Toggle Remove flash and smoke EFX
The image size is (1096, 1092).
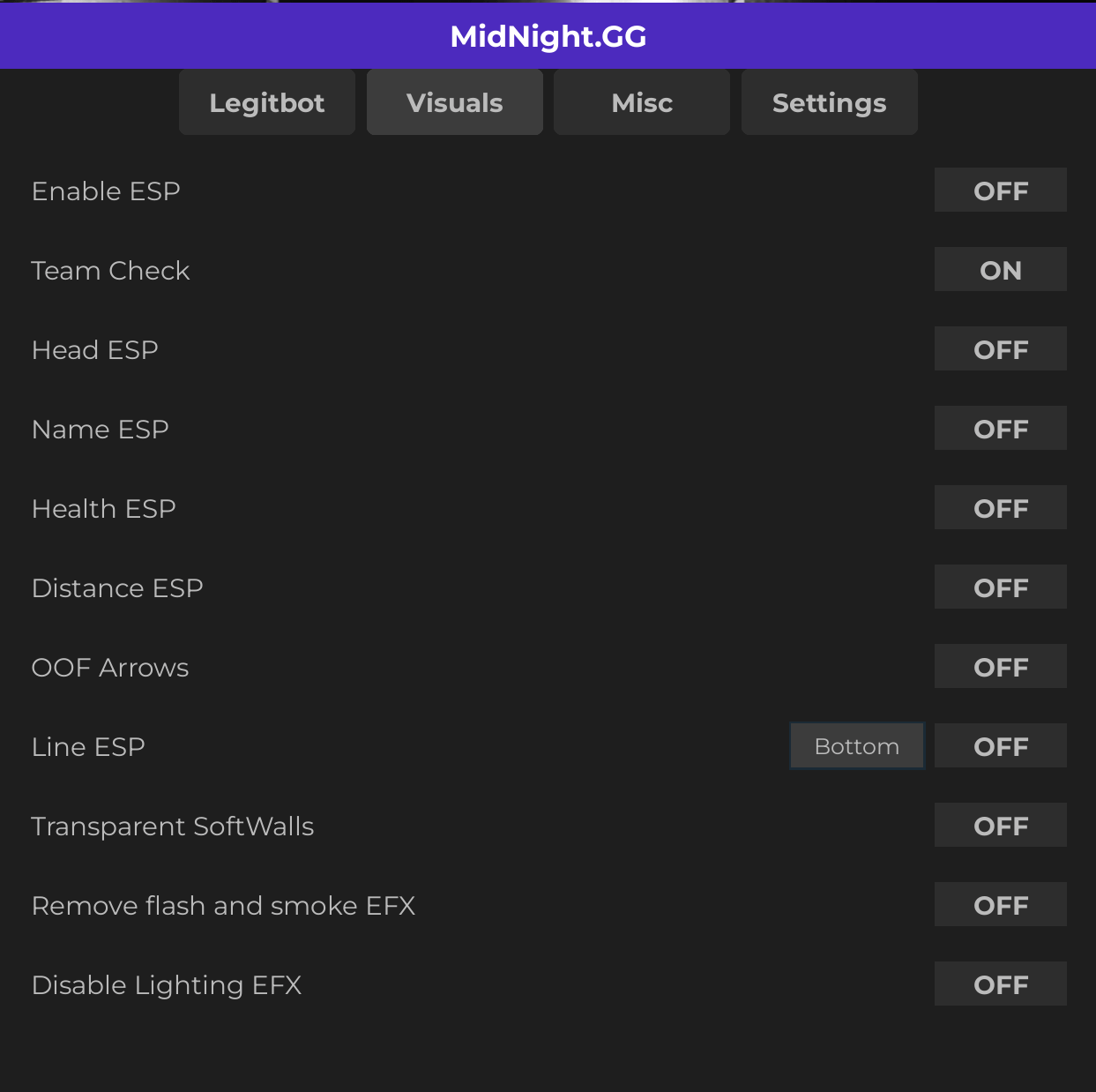[x=1001, y=905]
